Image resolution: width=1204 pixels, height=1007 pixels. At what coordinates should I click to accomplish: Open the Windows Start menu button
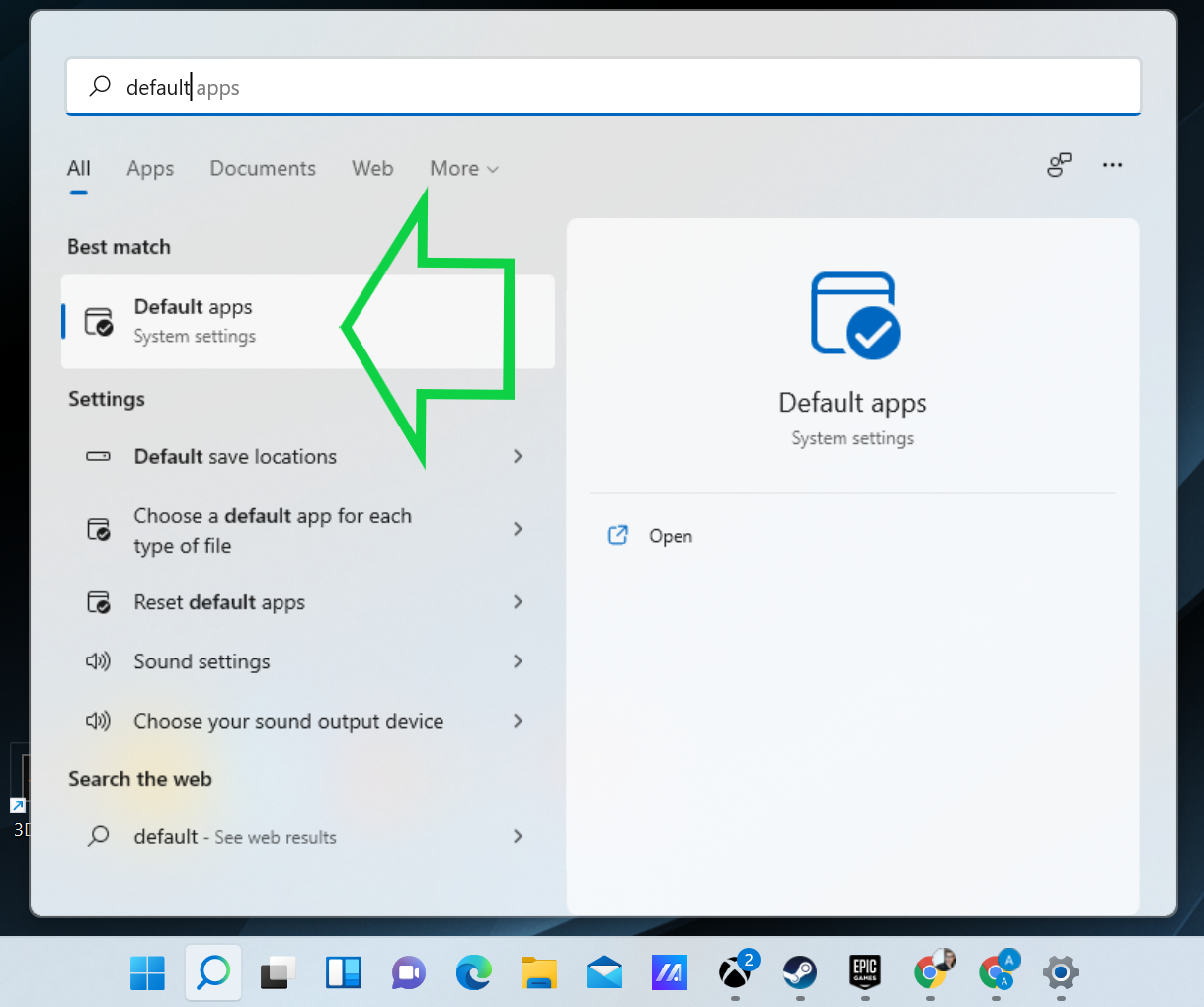click(148, 973)
